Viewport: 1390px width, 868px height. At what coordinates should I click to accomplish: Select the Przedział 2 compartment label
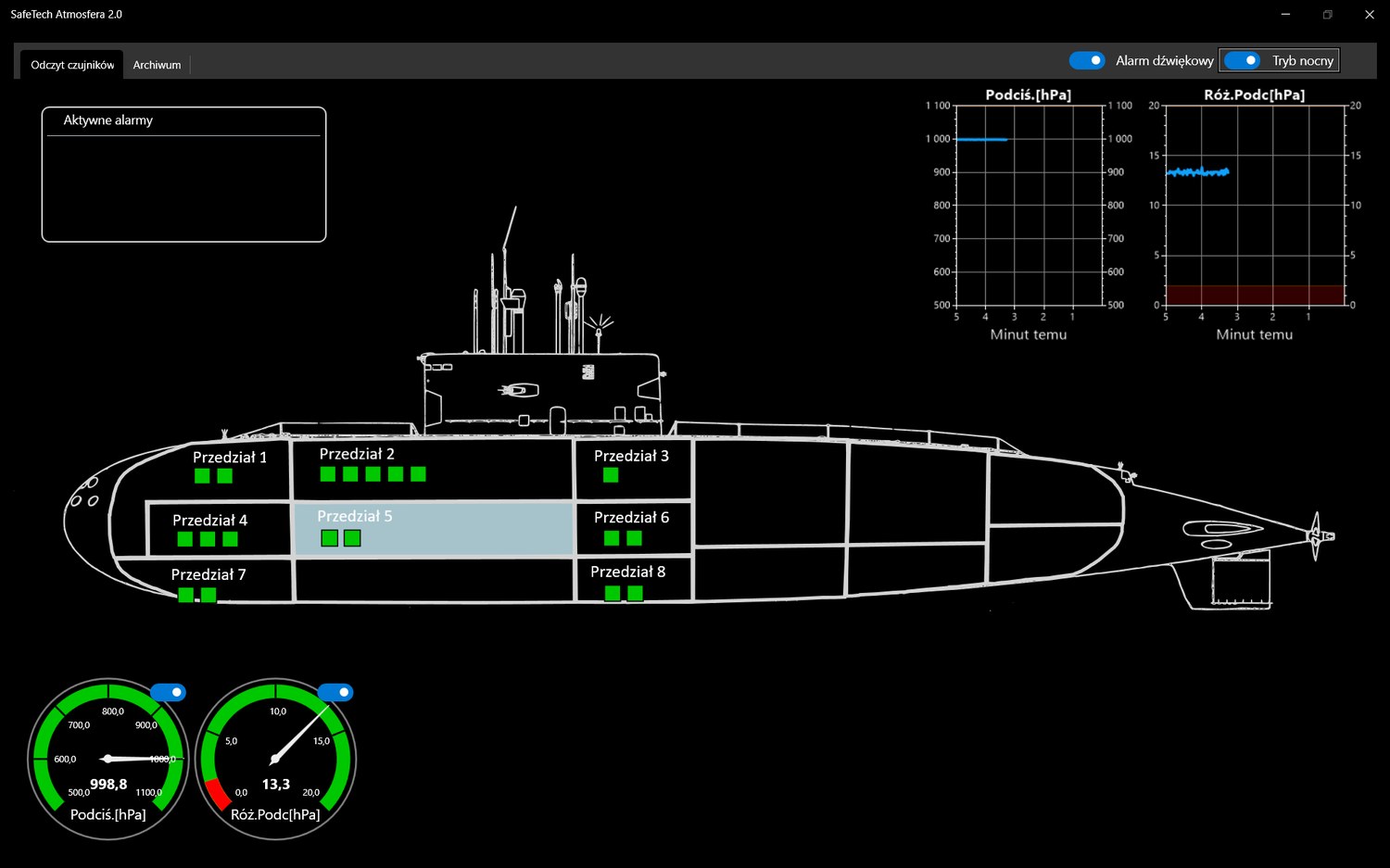[x=357, y=454]
